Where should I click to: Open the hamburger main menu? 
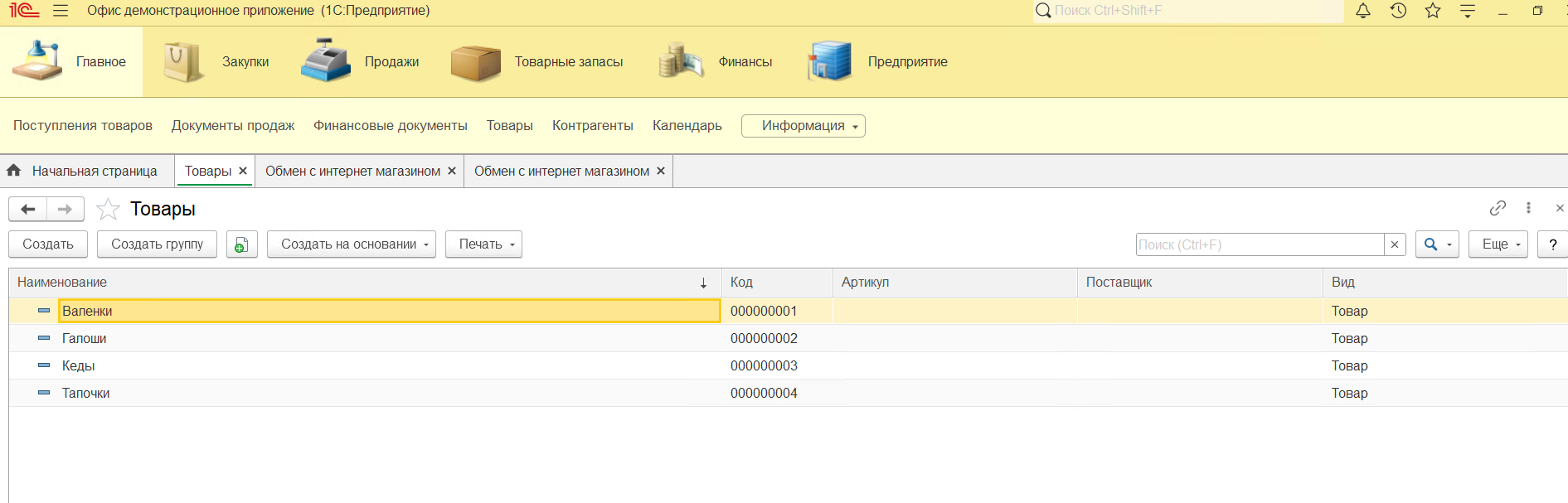[61, 11]
